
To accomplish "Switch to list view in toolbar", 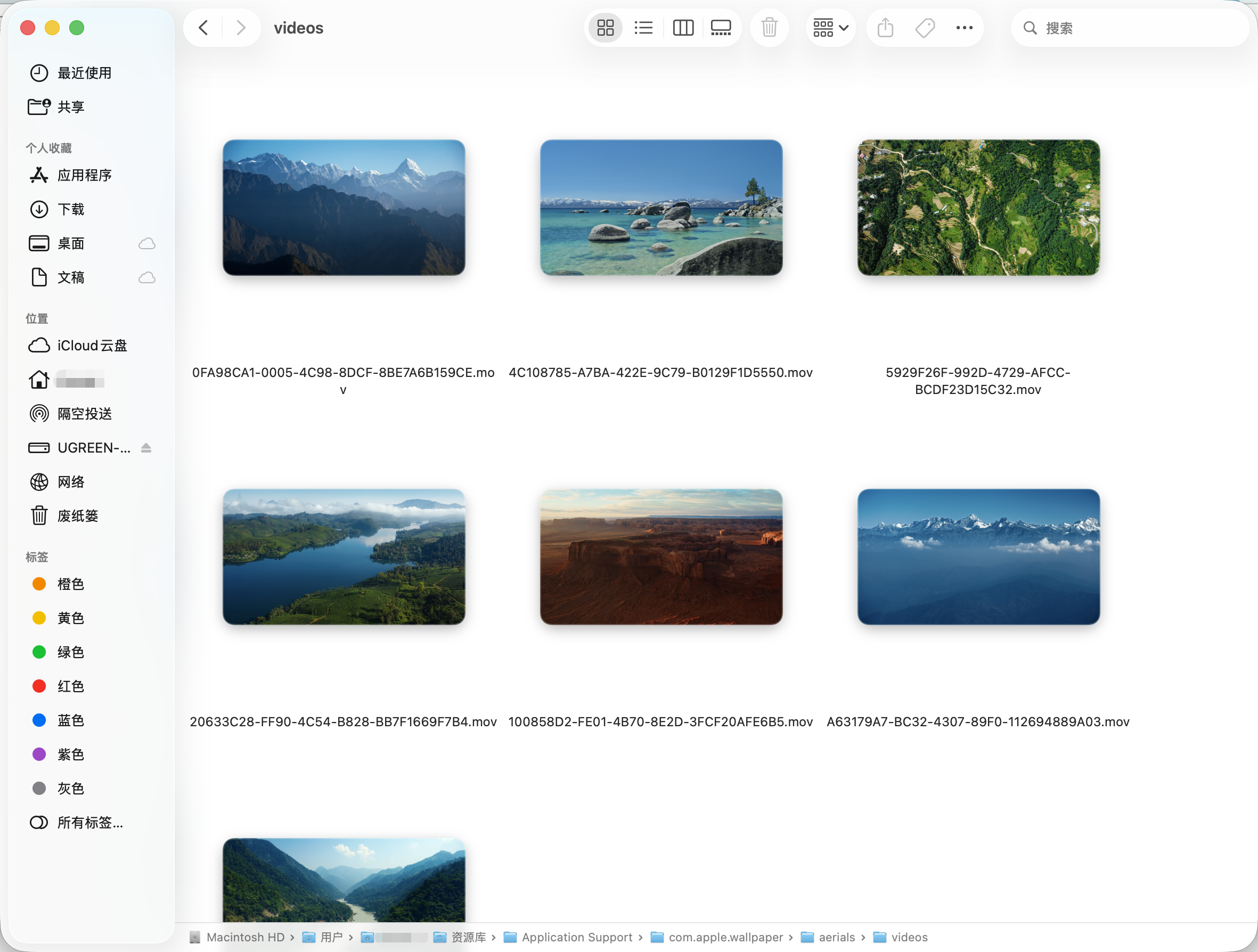I will 644,28.
